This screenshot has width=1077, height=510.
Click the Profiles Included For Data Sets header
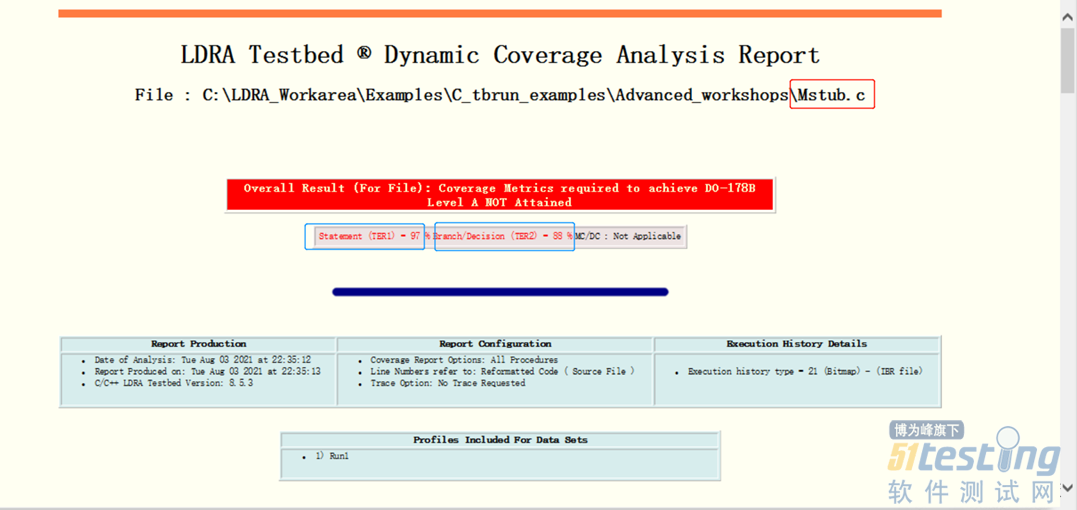[x=500, y=440]
